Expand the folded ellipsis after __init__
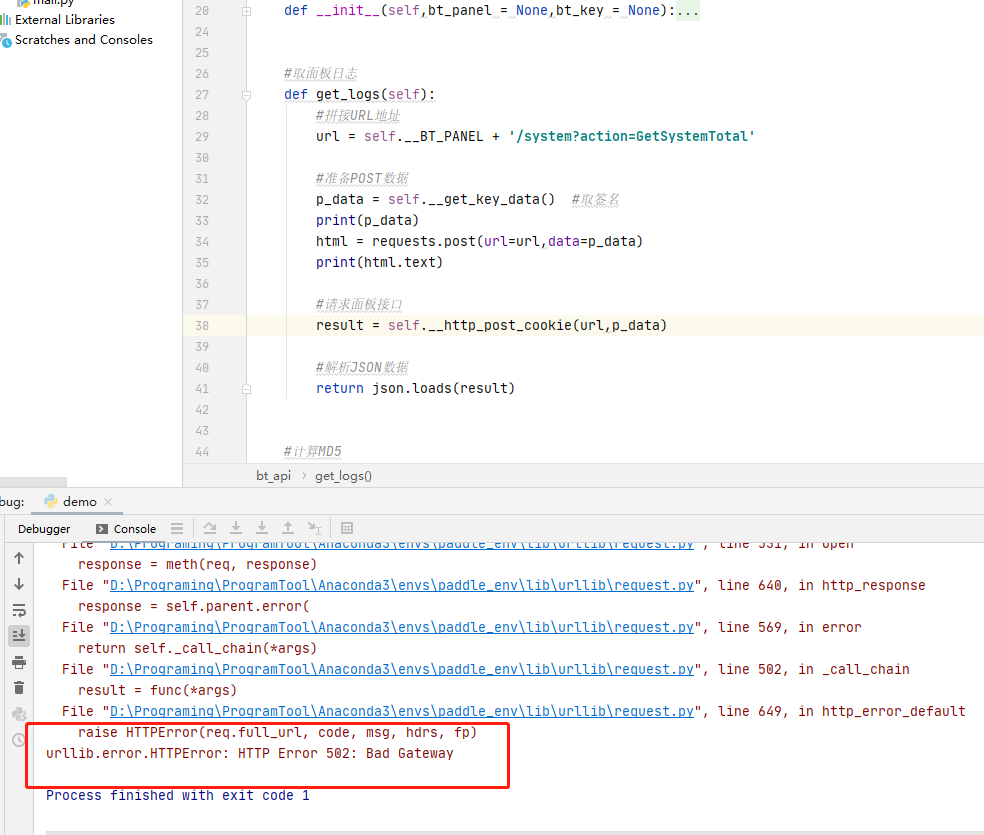The height and width of the screenshot is (835, 984). pos(687,11)
